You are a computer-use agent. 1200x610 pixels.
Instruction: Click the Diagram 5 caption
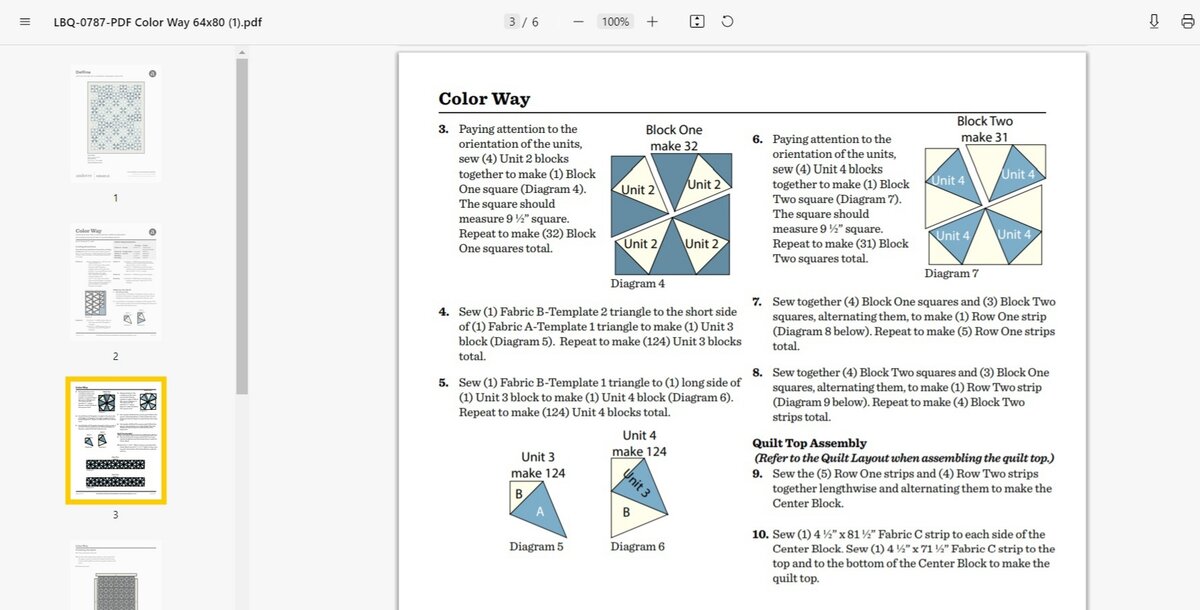tap(536, 546)
